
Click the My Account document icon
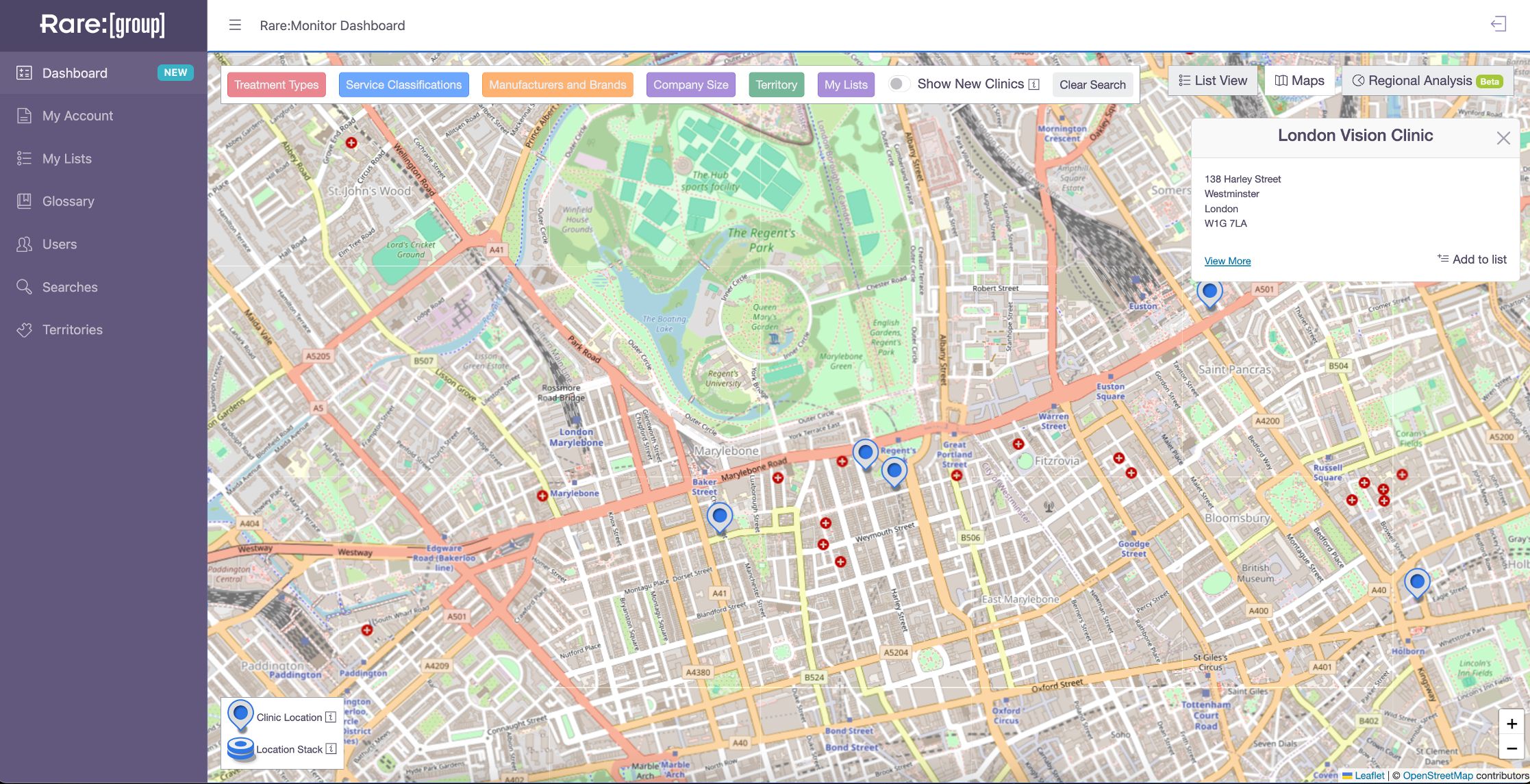pos(24,116)
